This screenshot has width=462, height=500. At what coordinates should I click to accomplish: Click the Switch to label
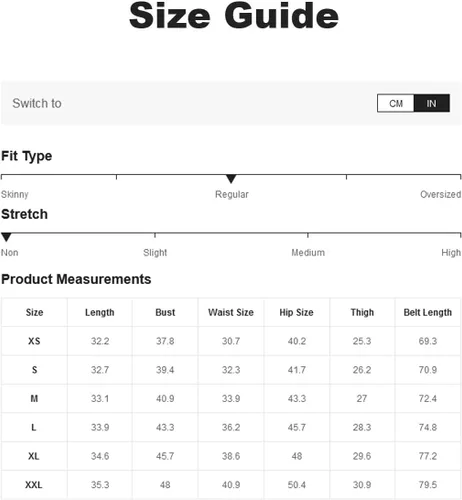37,103
